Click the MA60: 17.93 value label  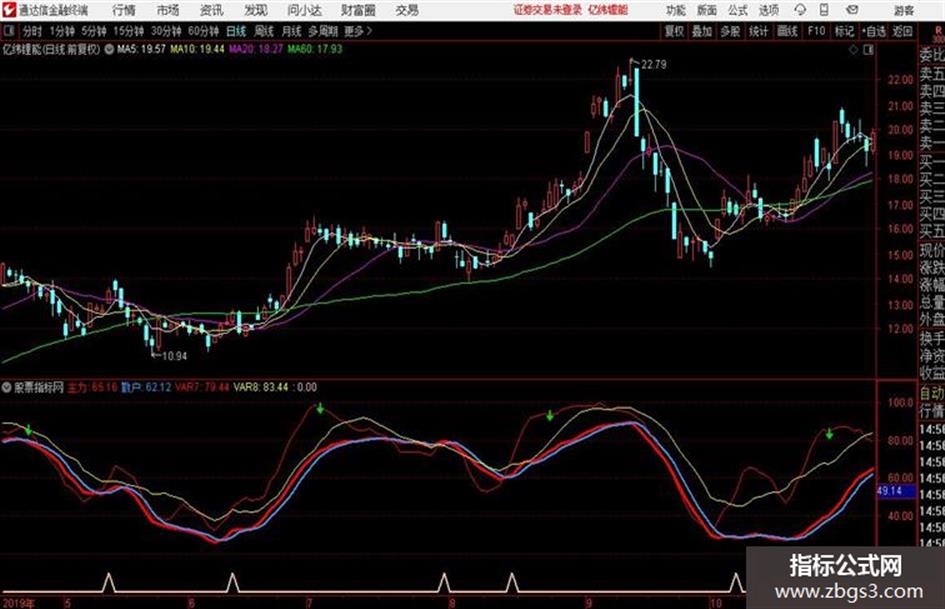pos(315,49)
